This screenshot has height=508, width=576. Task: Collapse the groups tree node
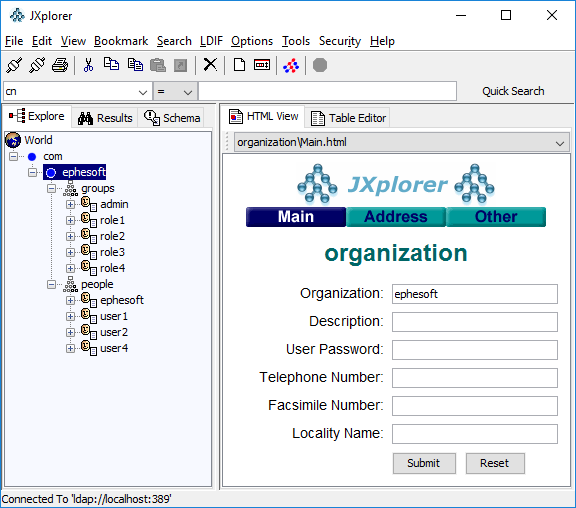click(51, 188)
